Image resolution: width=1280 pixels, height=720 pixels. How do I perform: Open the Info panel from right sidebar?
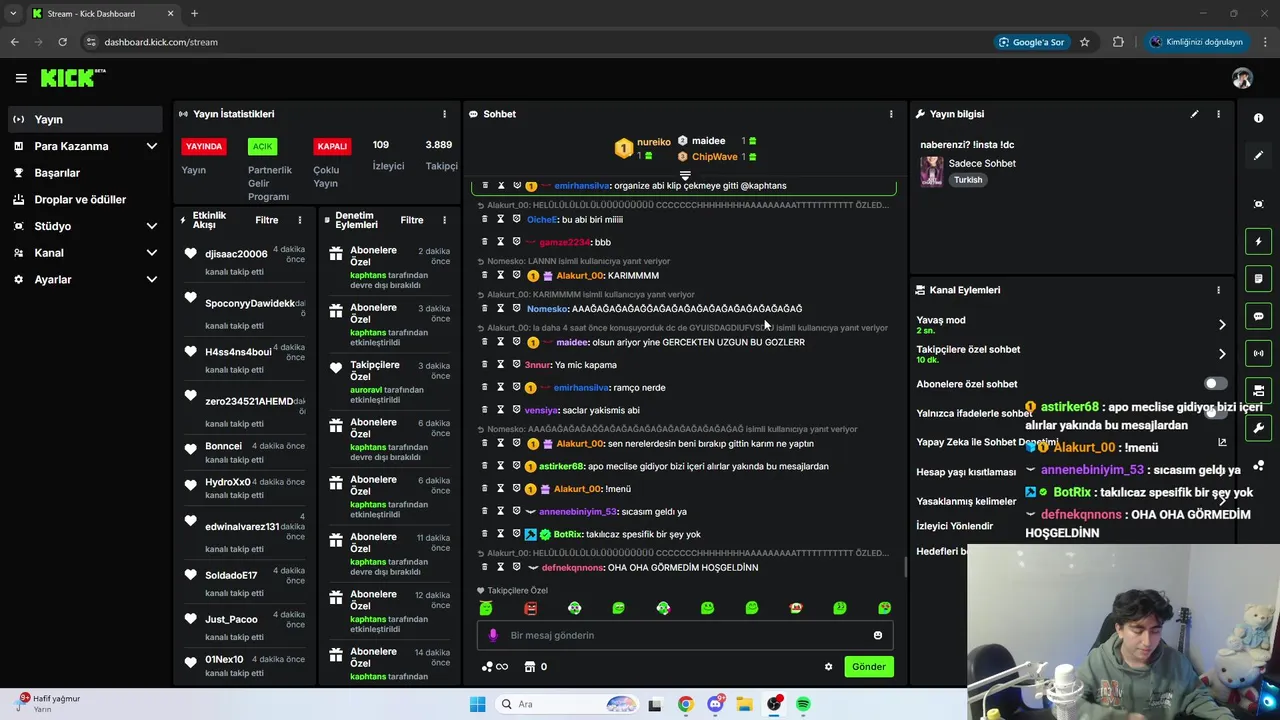tap(1258, 118)
